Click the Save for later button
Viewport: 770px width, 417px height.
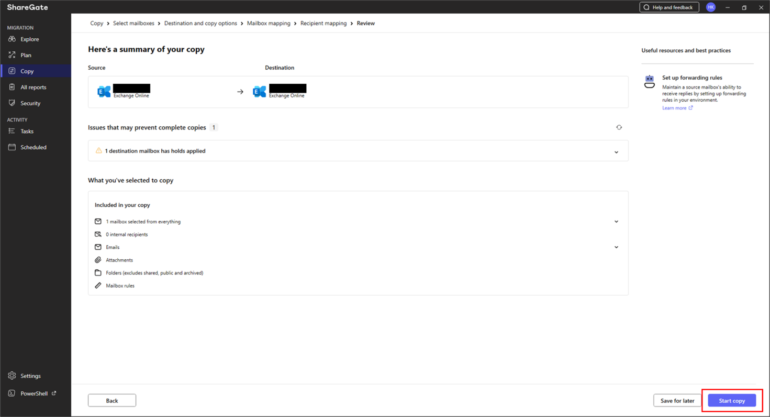pyautogui.click(x=677, y=400)
